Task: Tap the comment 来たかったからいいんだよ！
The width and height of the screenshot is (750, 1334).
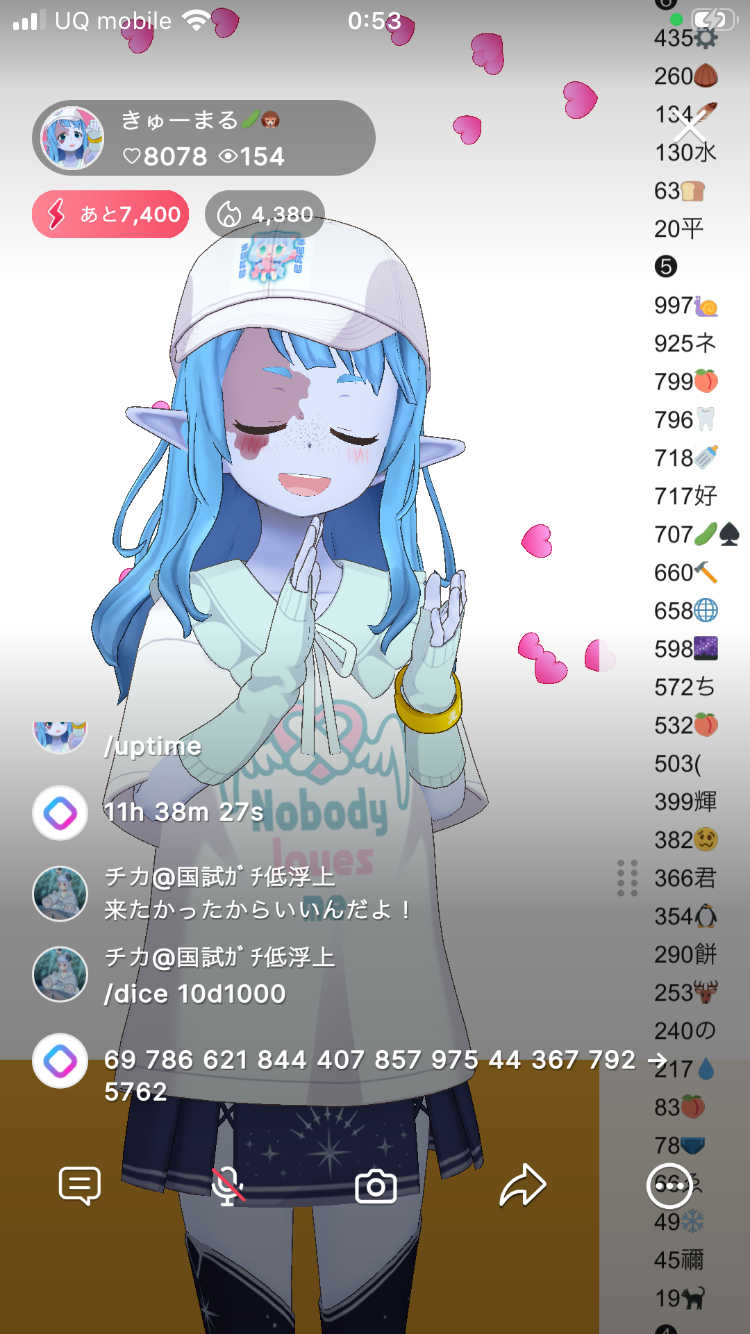Action: 258,910
